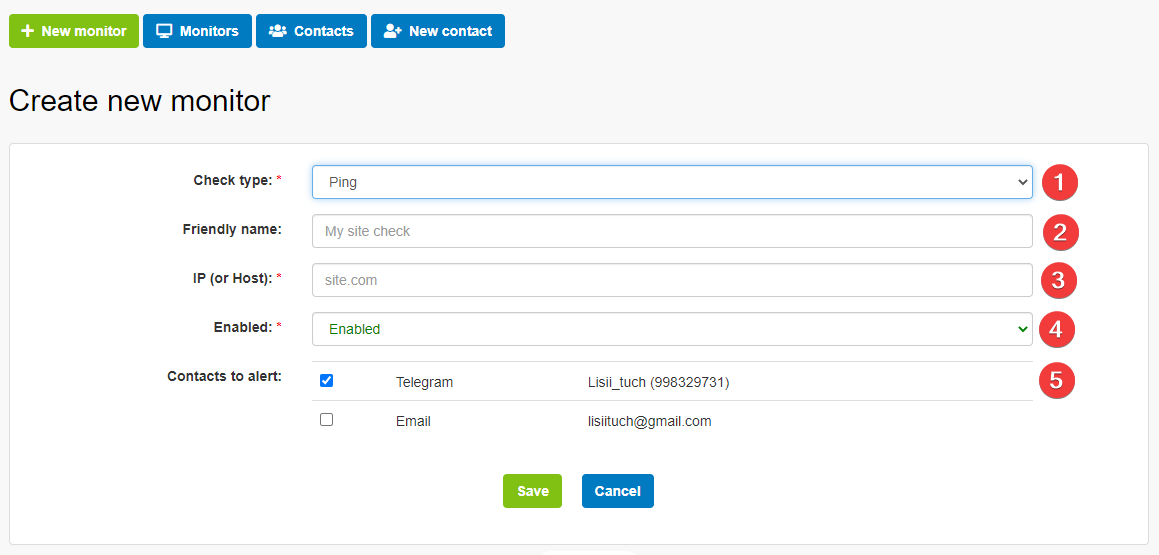
Task: Click into the IP (or Host) field
Action: [x=672, y=280]
